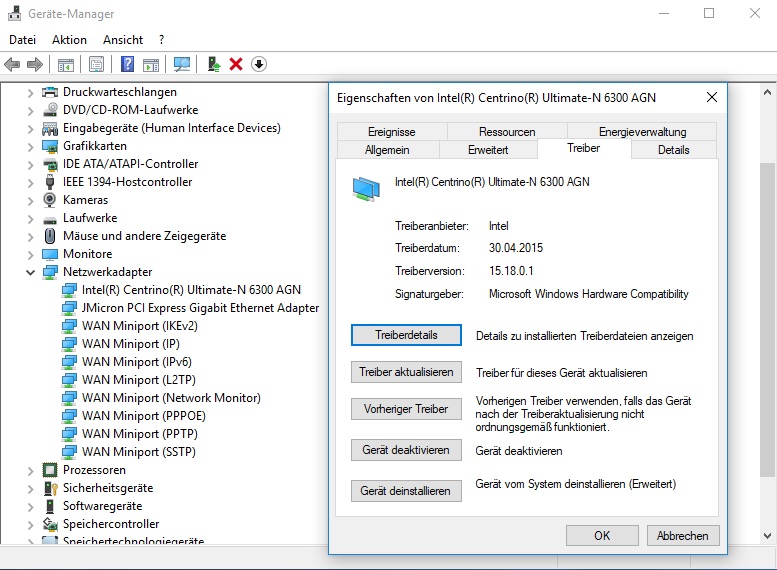Image resolution: width=777 pixels, height=570 pixels.
Task: Click Gerät deinstallieren button
Action: point(406,491)
